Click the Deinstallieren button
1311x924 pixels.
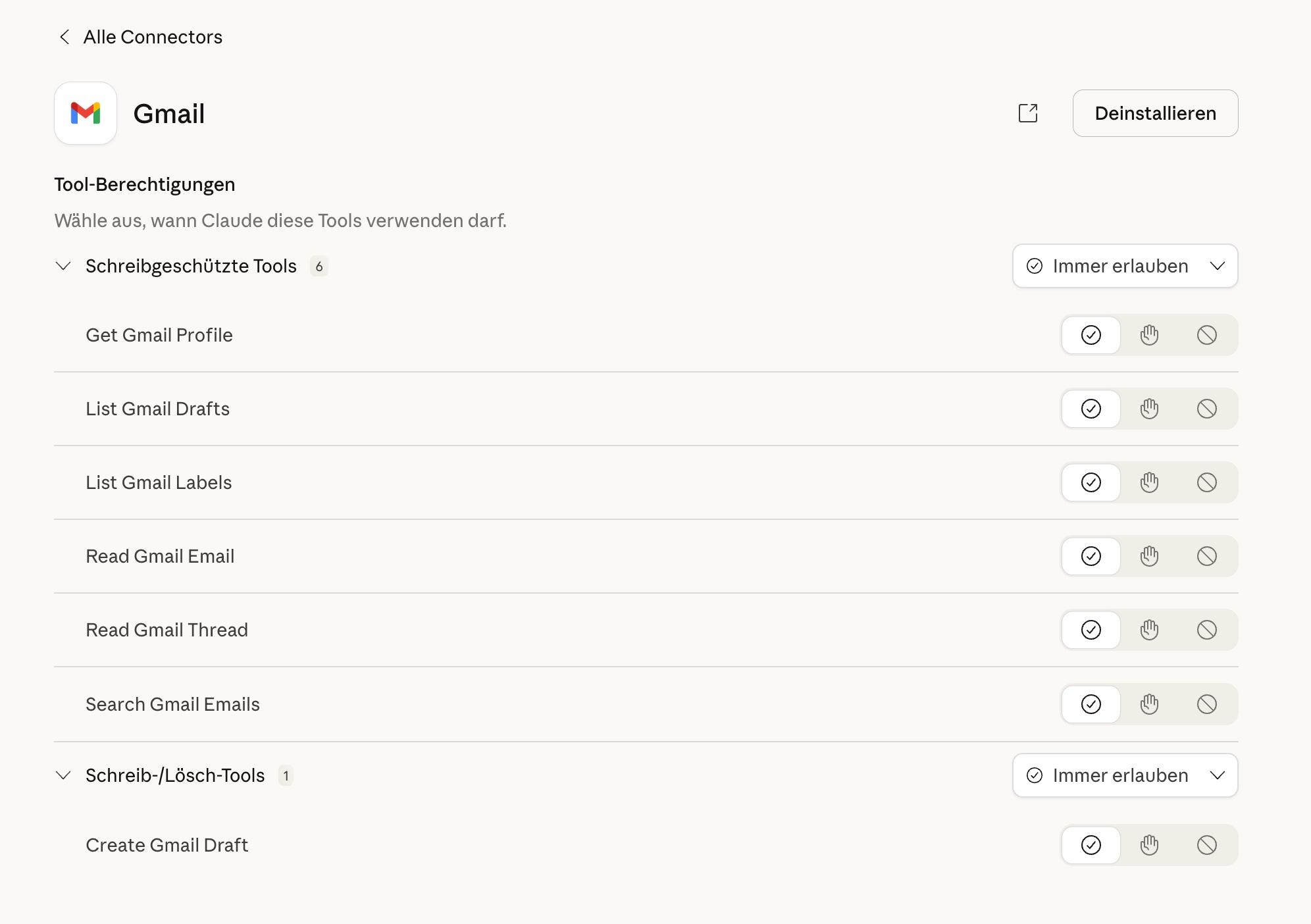tap(1155, 113)
